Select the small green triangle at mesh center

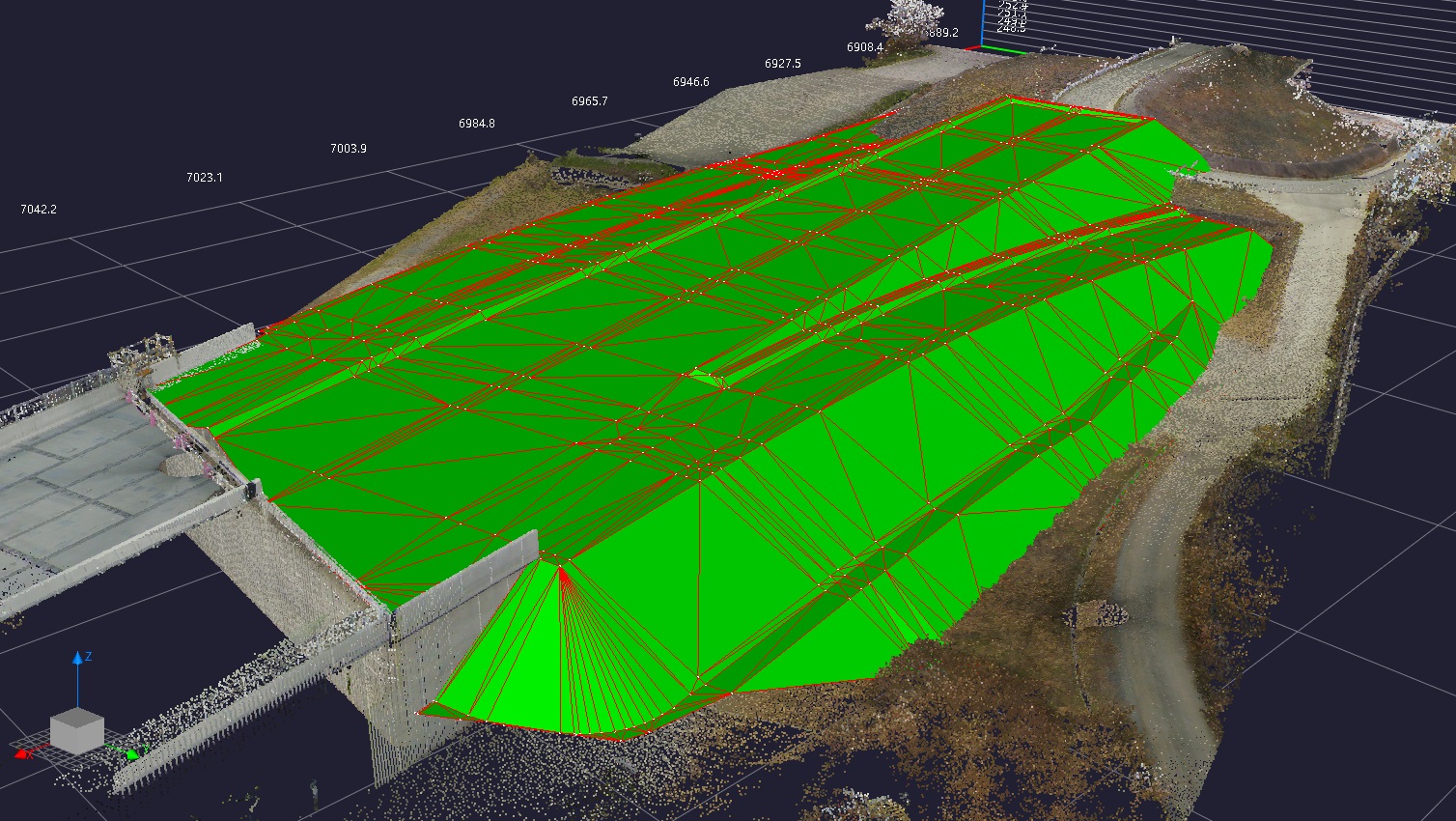click(708, 378)
